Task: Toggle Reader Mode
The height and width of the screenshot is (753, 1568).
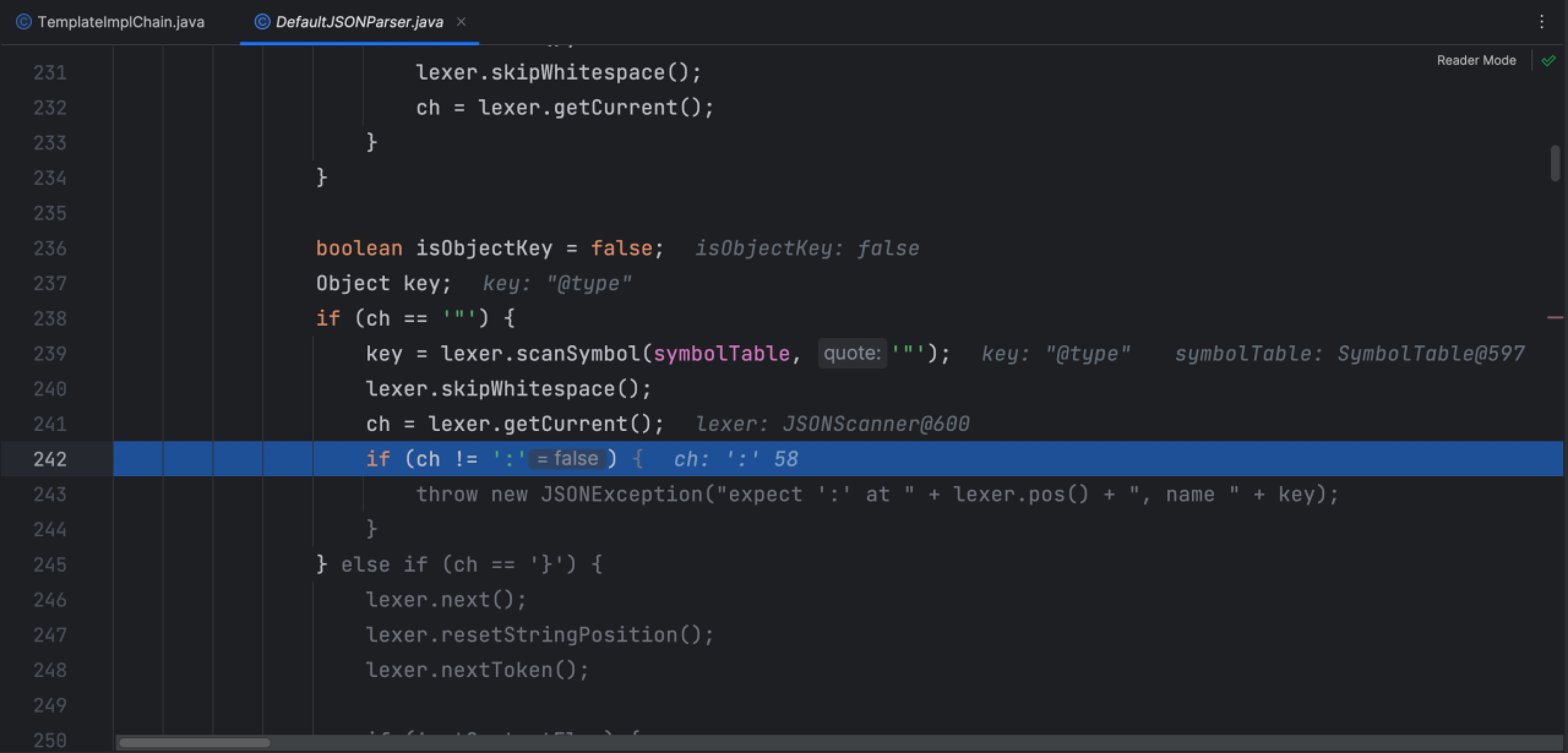Action: point(1476,60)
